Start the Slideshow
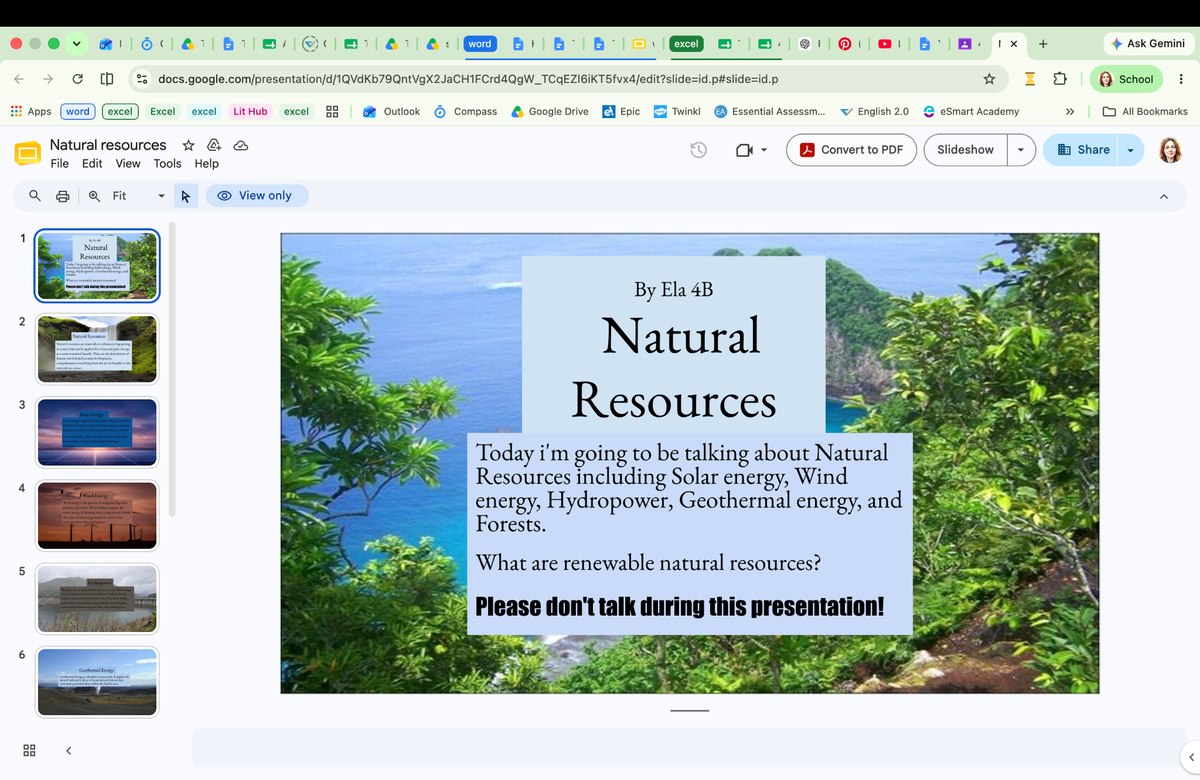1200x780 pixels. 965,150
